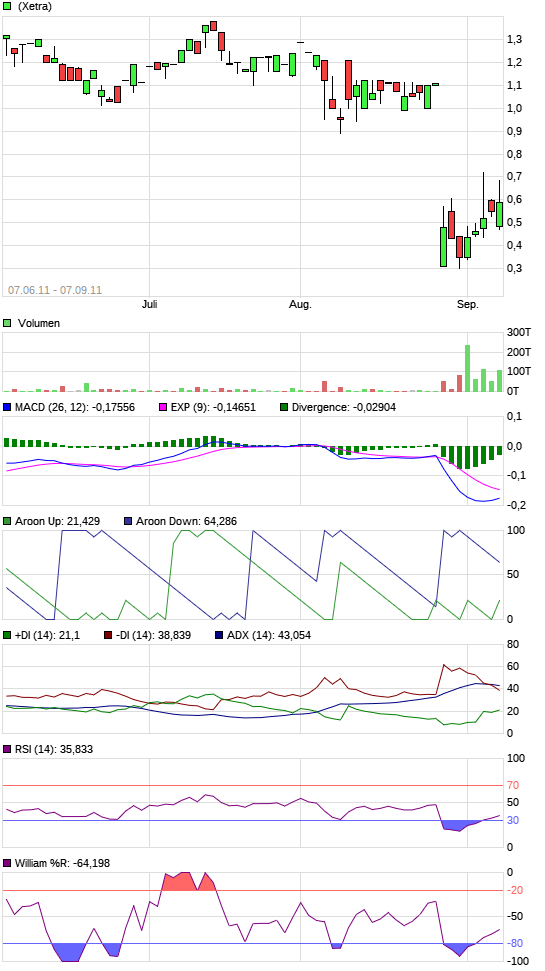Click the dark green Divergence legend swatch
Screen dimensions: 545x971
(284, 407)
